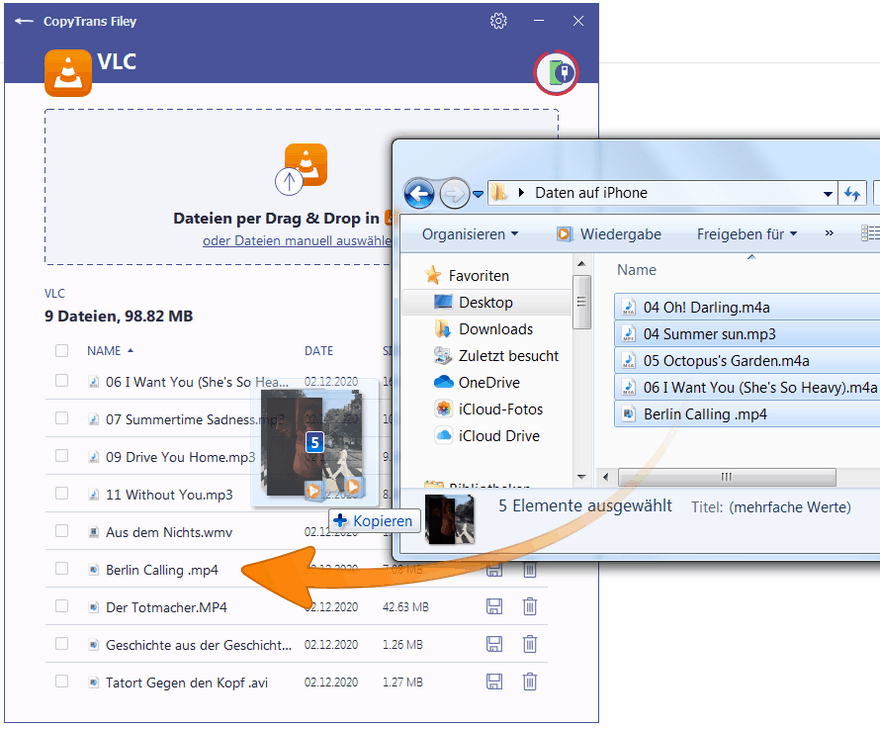Check the box for 11 Without You.mp3

point(62,493)
